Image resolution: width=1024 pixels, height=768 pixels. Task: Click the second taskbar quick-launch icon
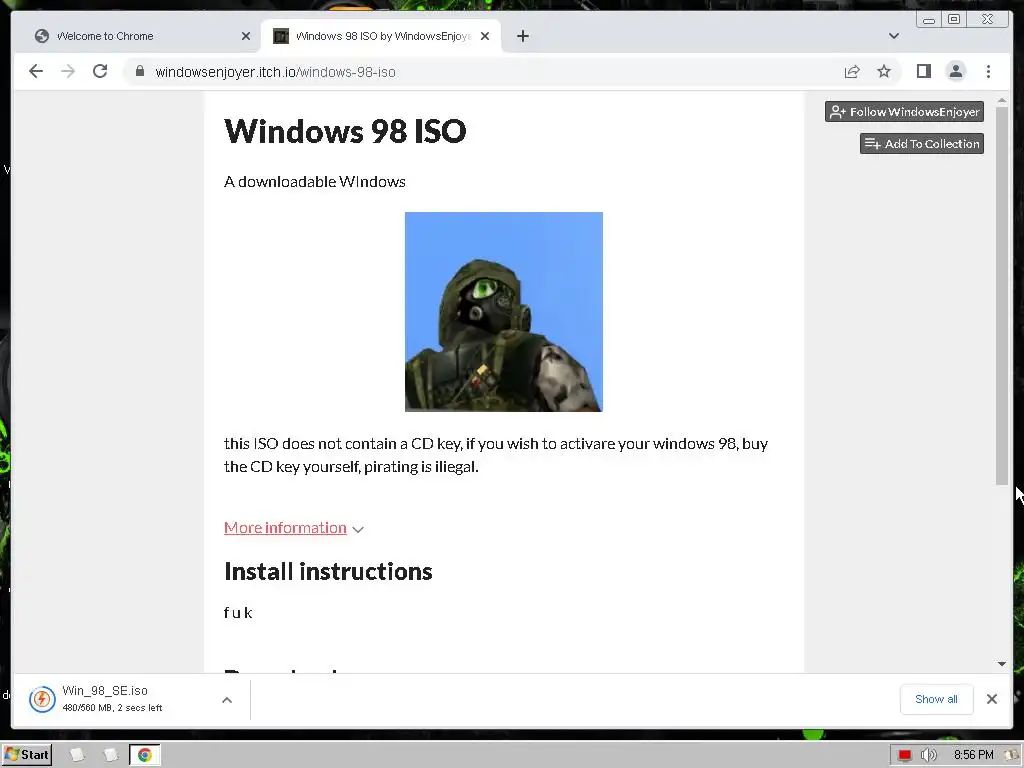(111, 755)
